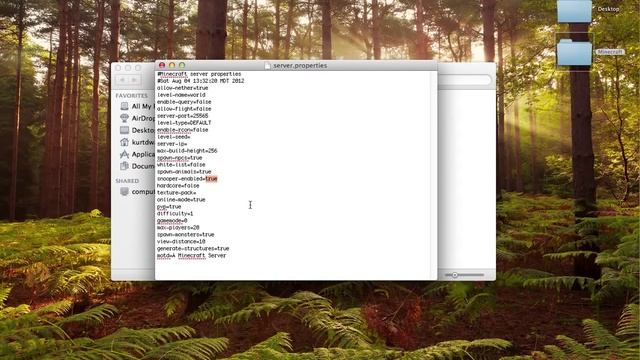Select the Documents icon in Finder sidebar
640x360 pixels.
point(124,166)
